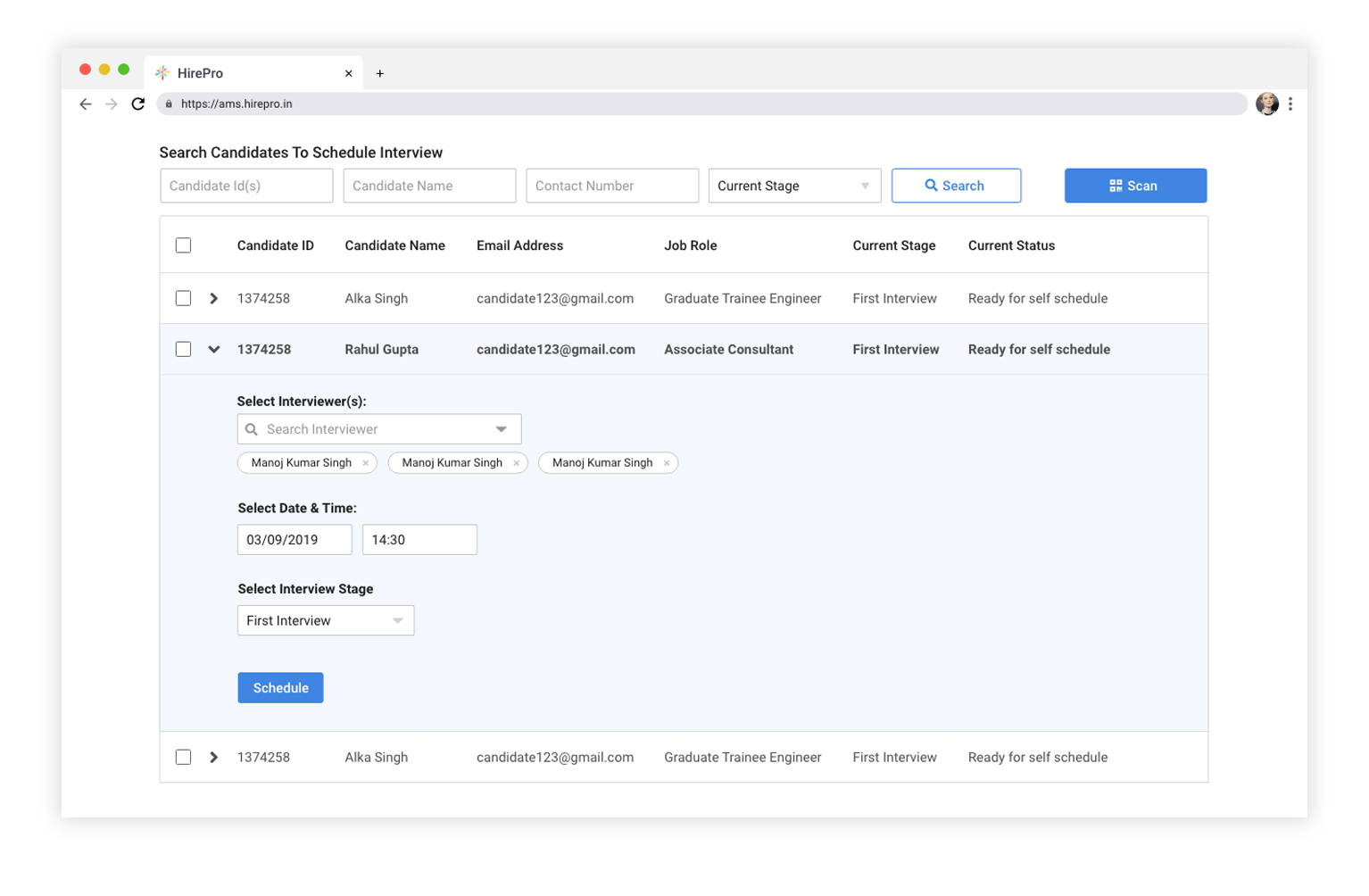Open the Search Interviewer dropdown arrow

[502, 429]
